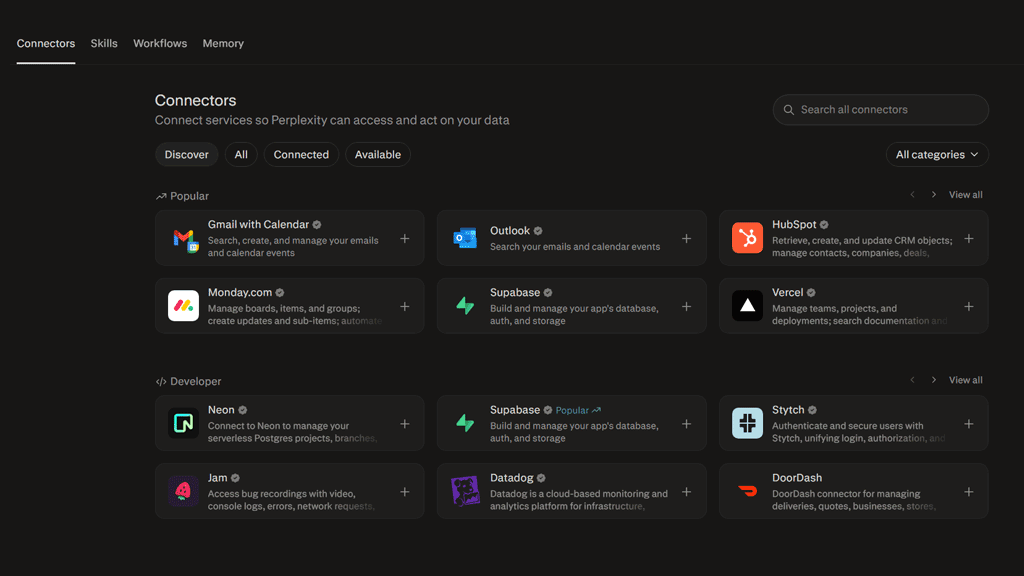Viewport: 1024px width, 576px height.
Task: Switch to the Workflows tab
Action: [x=160, y=43]
